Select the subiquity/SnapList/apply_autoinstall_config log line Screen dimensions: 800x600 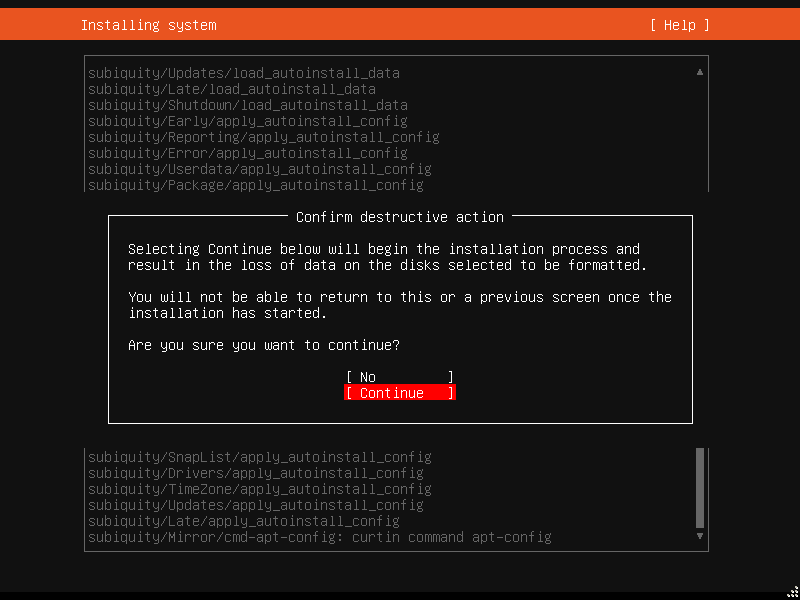(x=260, y=457)
